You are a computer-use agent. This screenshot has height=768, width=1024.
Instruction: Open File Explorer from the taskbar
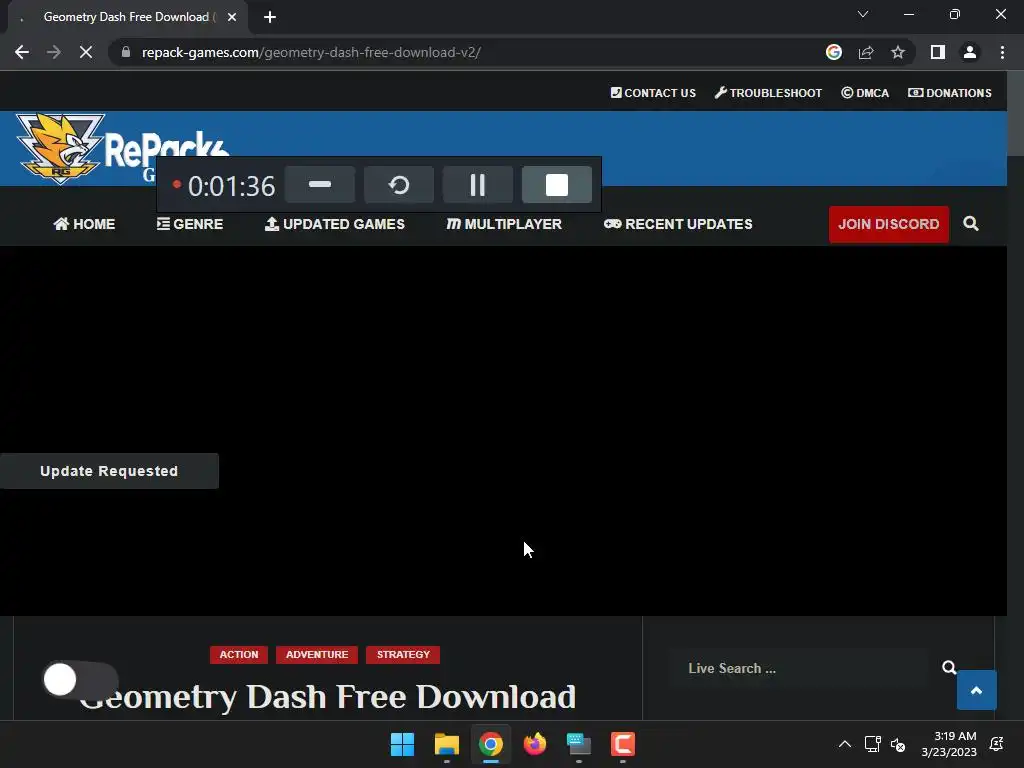[447, 744]
